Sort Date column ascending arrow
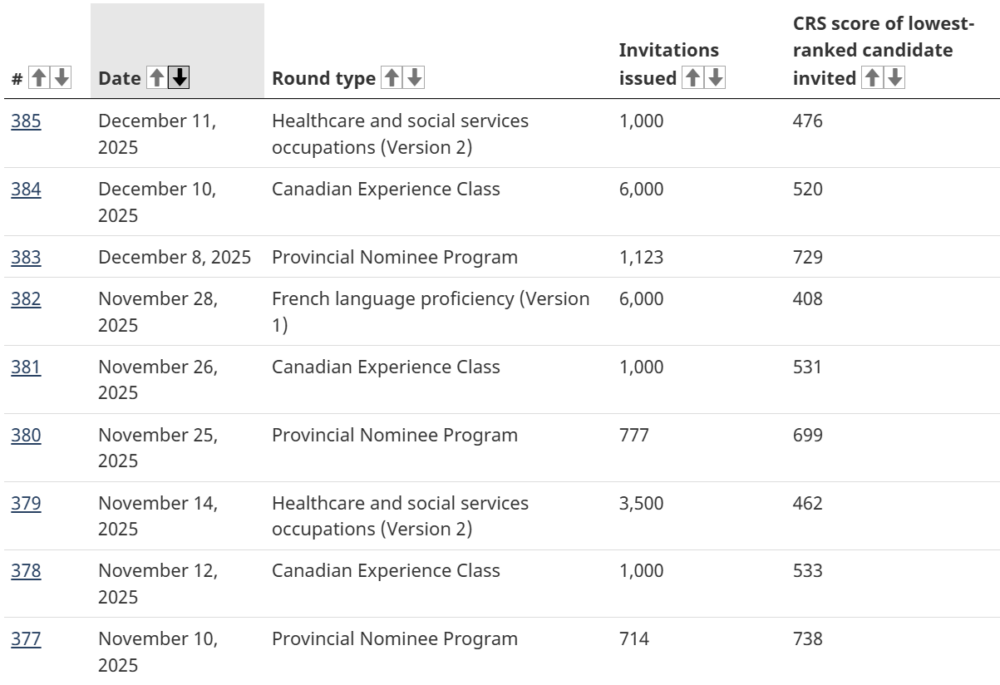 coord(157,78)
